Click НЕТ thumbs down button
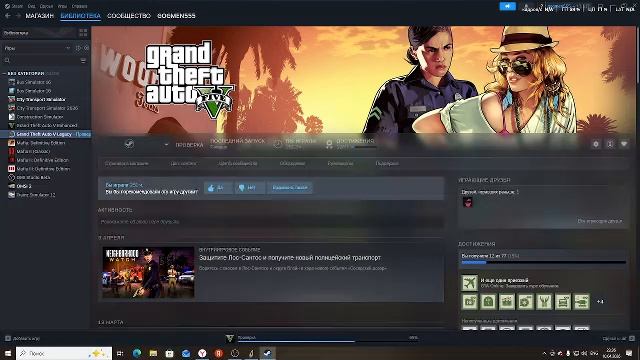Screen dimensions: 640x360 pos(249,188)
